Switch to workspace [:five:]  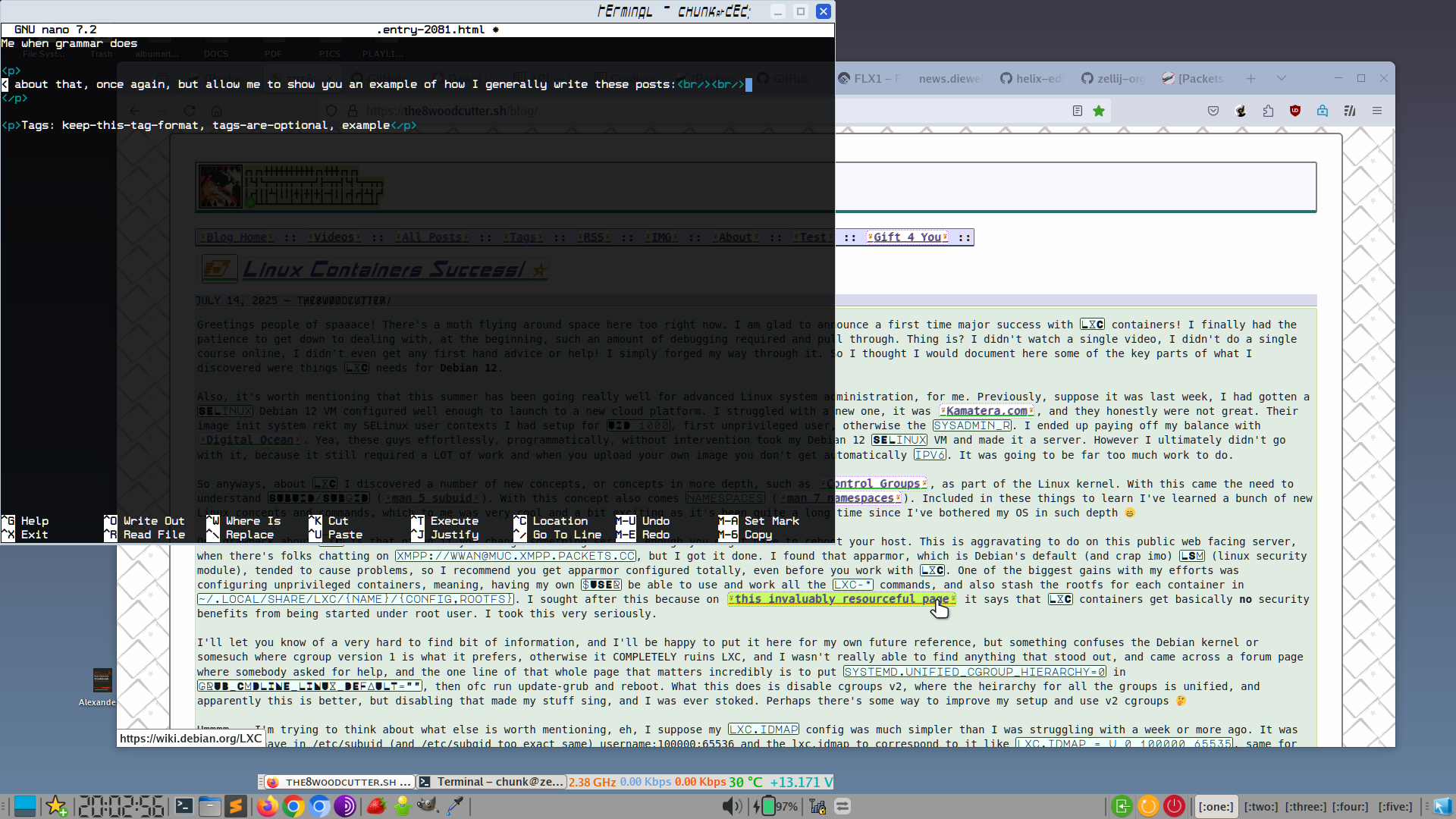(1395, 807)
